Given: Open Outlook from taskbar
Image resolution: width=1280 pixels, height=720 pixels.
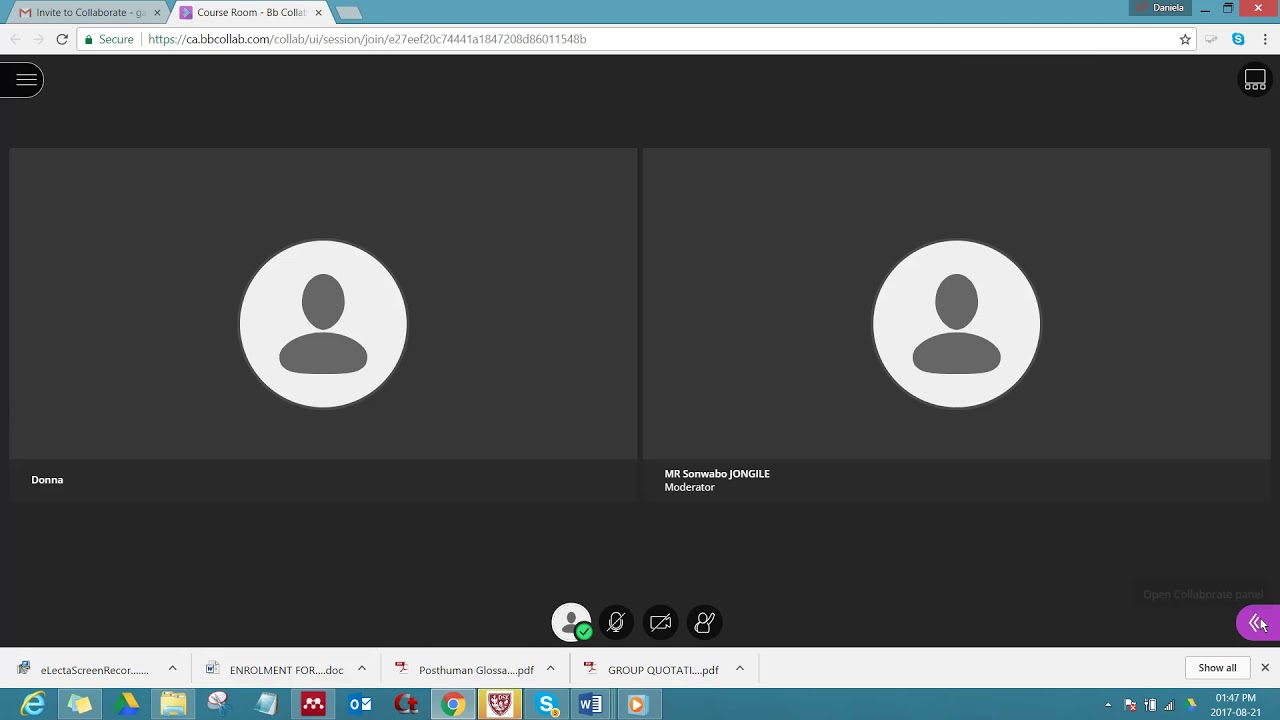Looking at the screenshot, I should coord(360,704).
